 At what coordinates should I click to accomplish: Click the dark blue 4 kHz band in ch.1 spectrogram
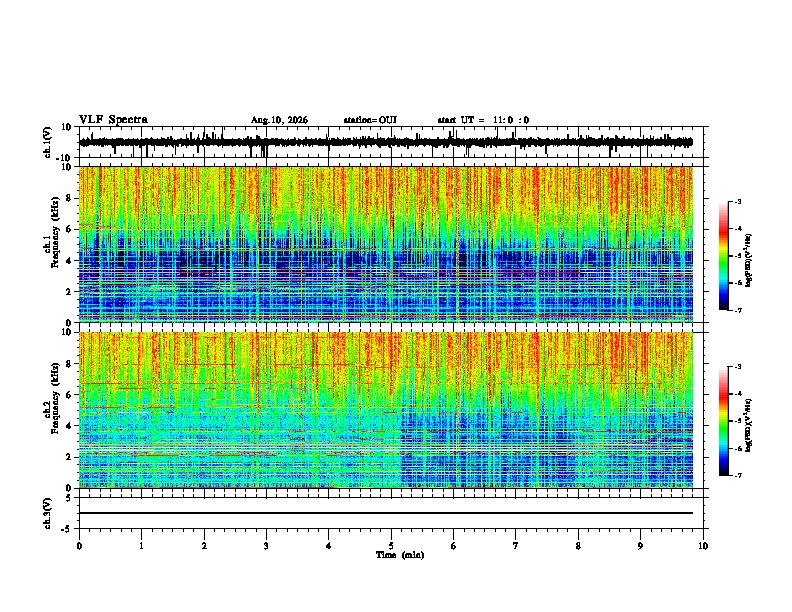pyautogui.click(x=386, y=260)
